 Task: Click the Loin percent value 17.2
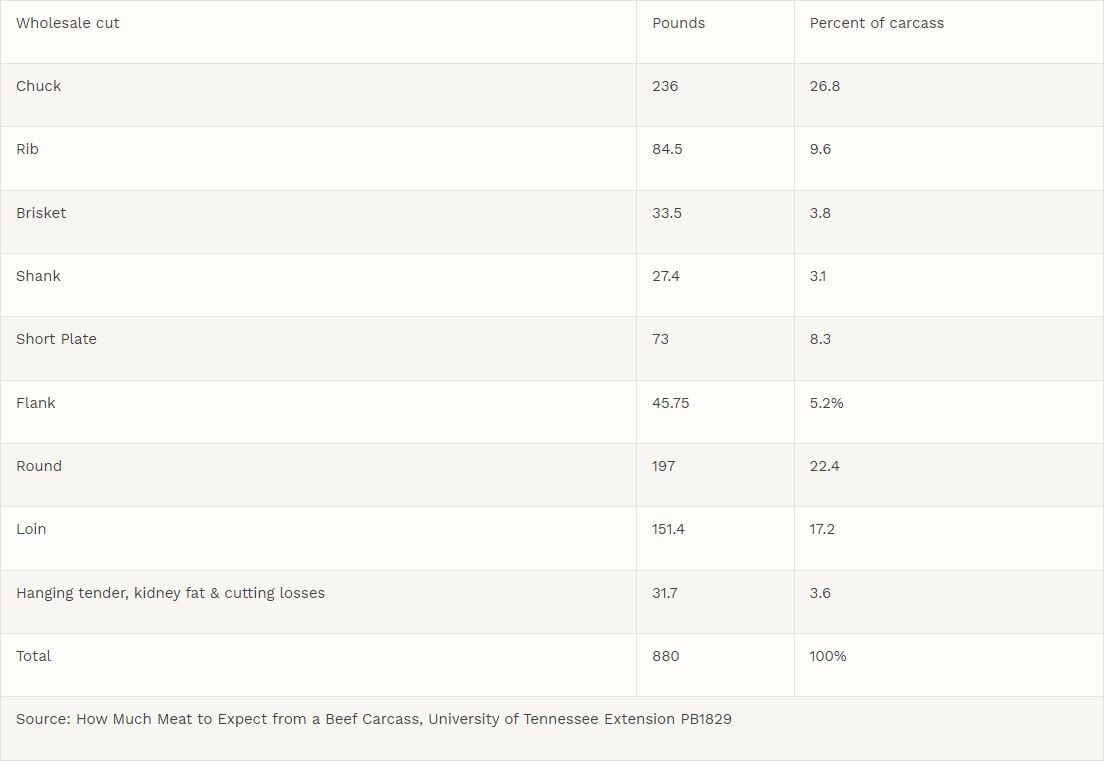pyautogui.click(x=822, y=529)
